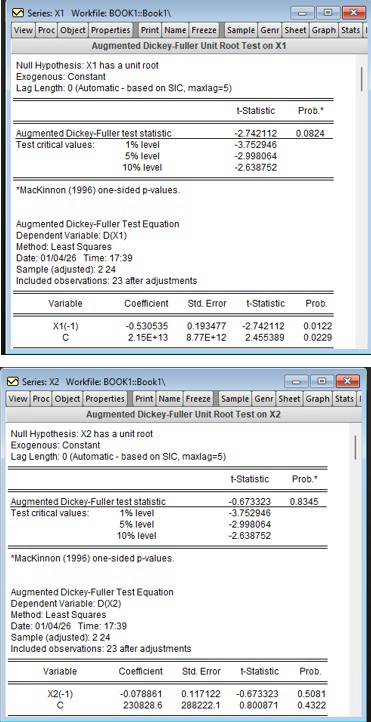Viewport: 371px width, 722px height.
Task: Click 'Null Hypothesis: X1 has a unit root' line
Action: (x=87, y=66)
